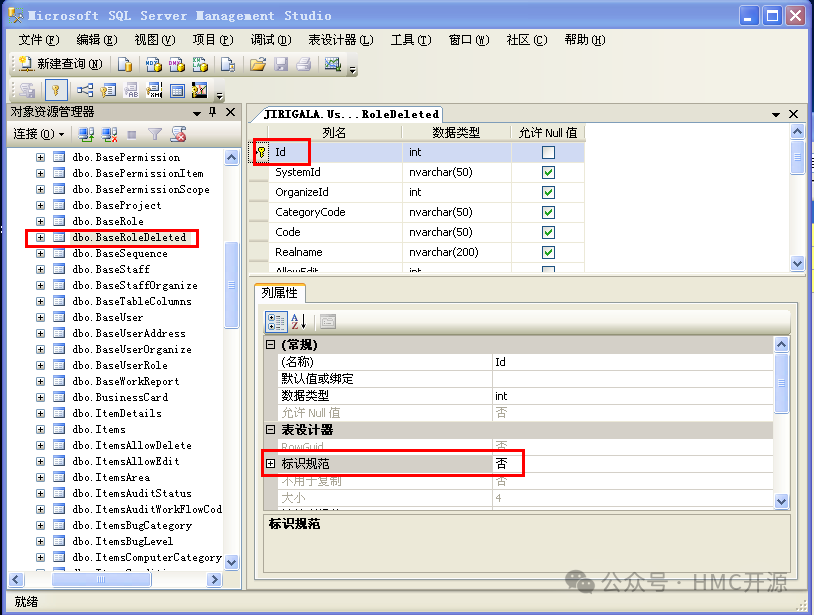Expand the dbo.BasePermission tree node

click(x=40, y=157)
